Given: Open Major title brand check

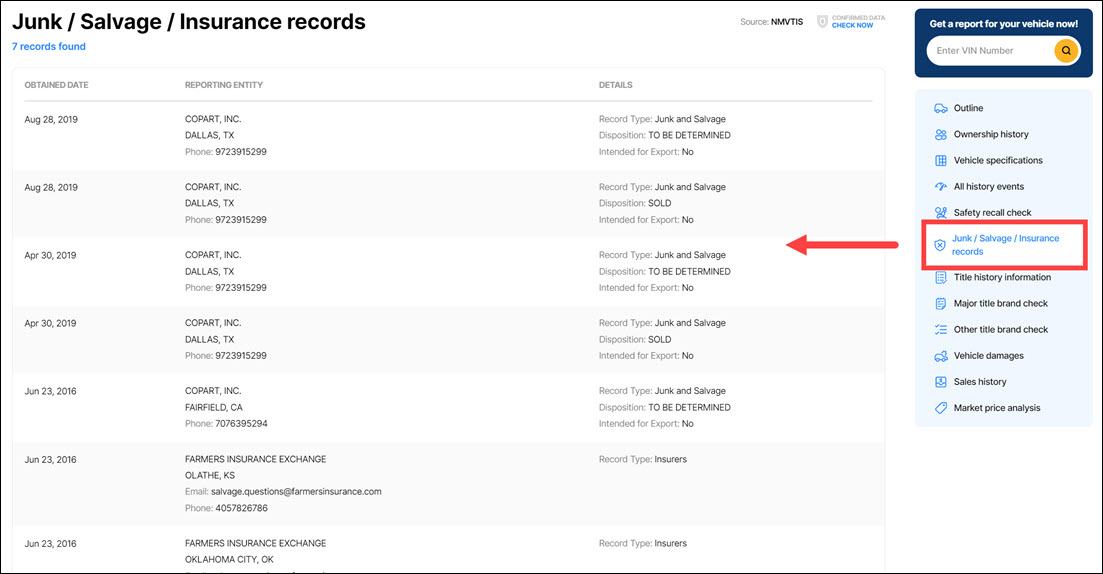Looking at the screenshot, I should pyautogui.click(x=1000, y=303).
